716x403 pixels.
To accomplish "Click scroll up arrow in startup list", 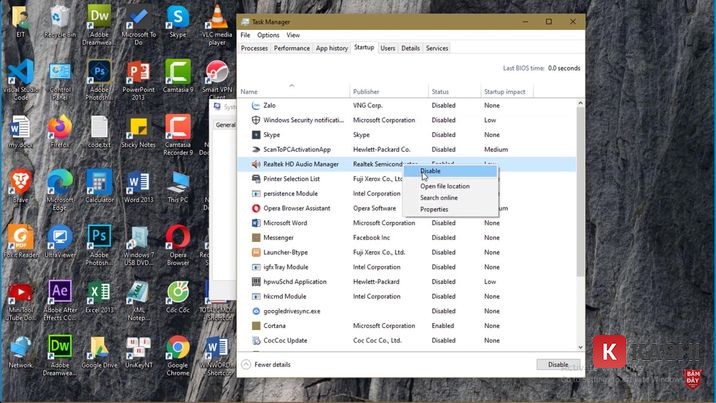I will (580, 103).
